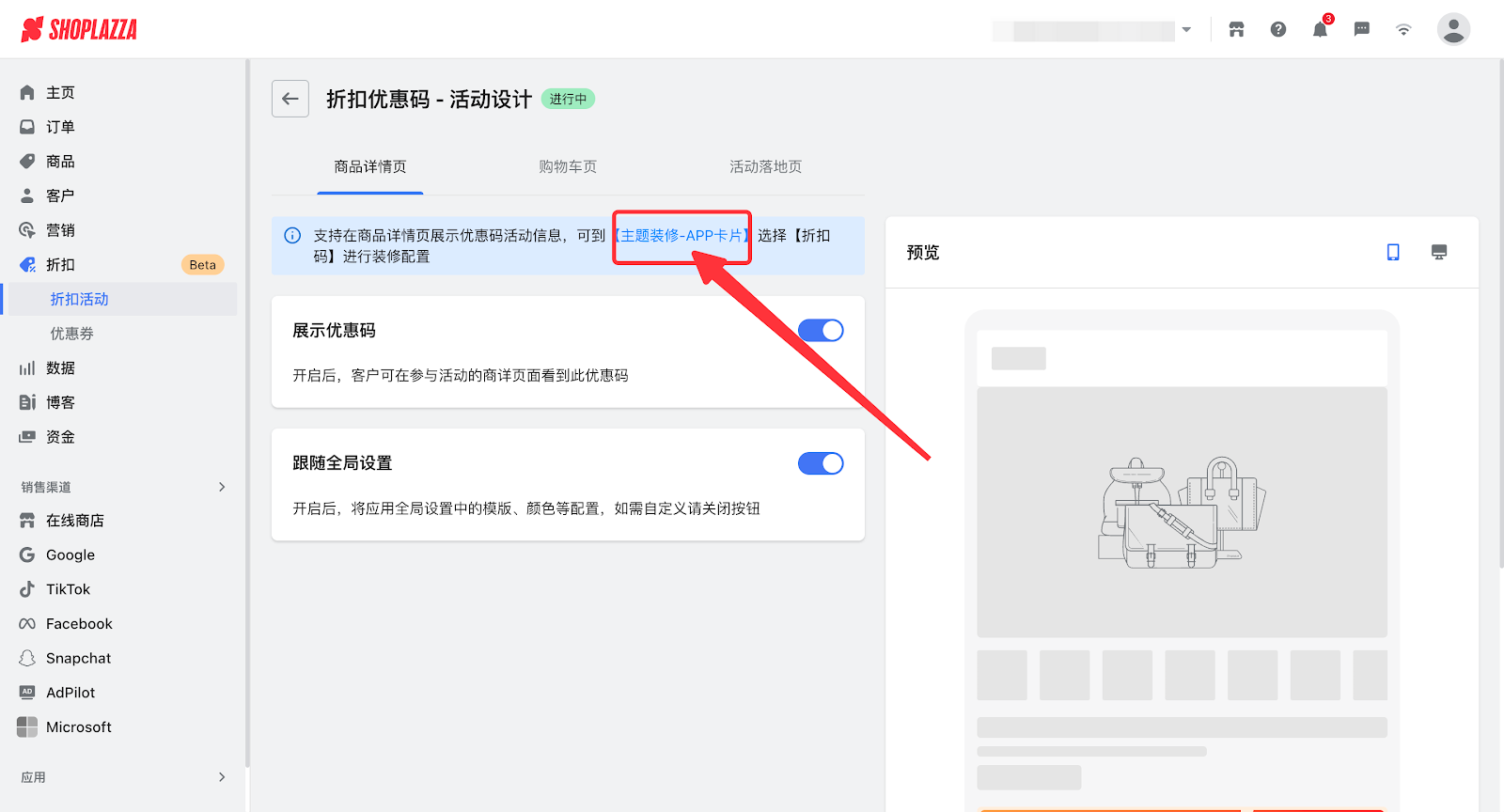The width and height of the screenshot is (1504, 812).
Task: Open the storefront icon in header
Action: click(1236, 29)
